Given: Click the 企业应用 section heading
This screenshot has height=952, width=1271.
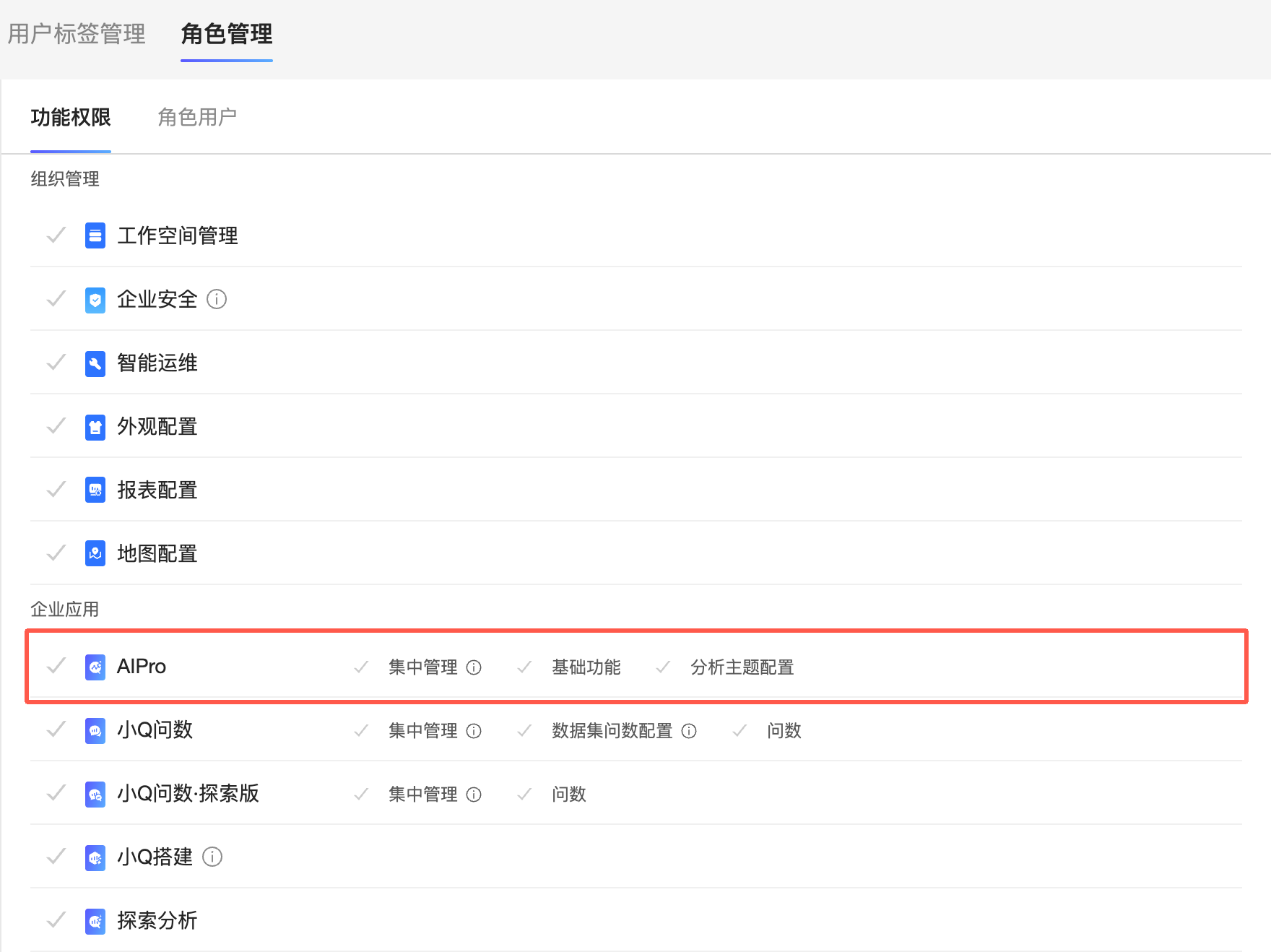Looking at the screenshot, I should 65,610.
